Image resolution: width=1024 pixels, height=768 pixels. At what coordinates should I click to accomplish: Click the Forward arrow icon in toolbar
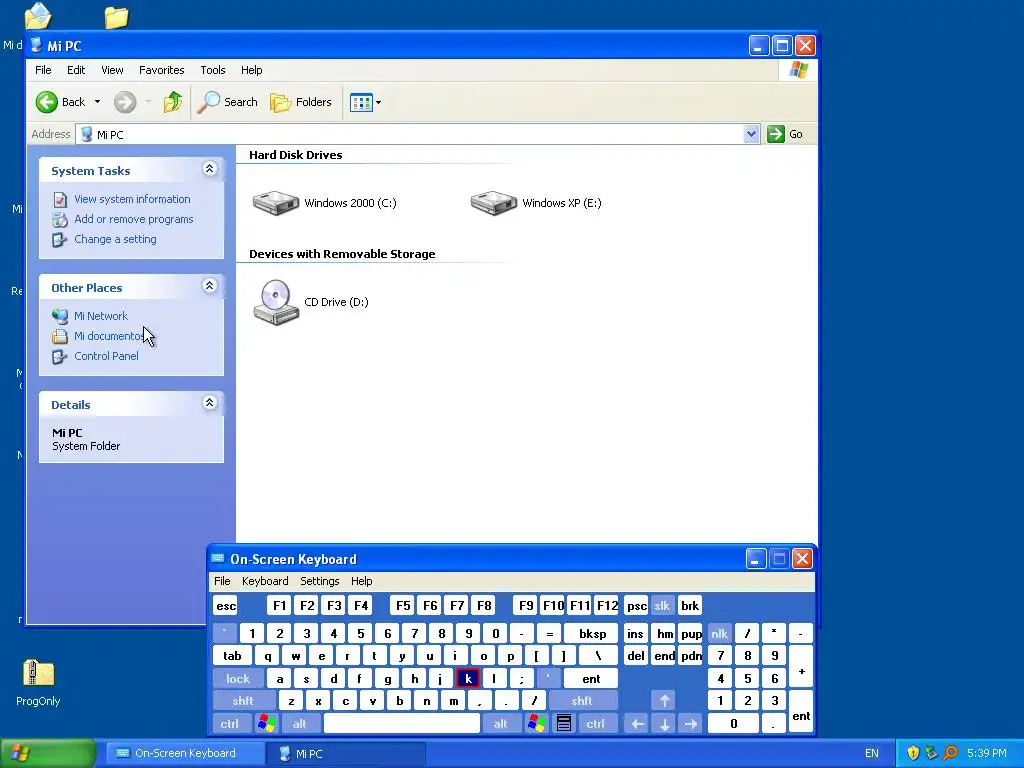pos(125,102)
